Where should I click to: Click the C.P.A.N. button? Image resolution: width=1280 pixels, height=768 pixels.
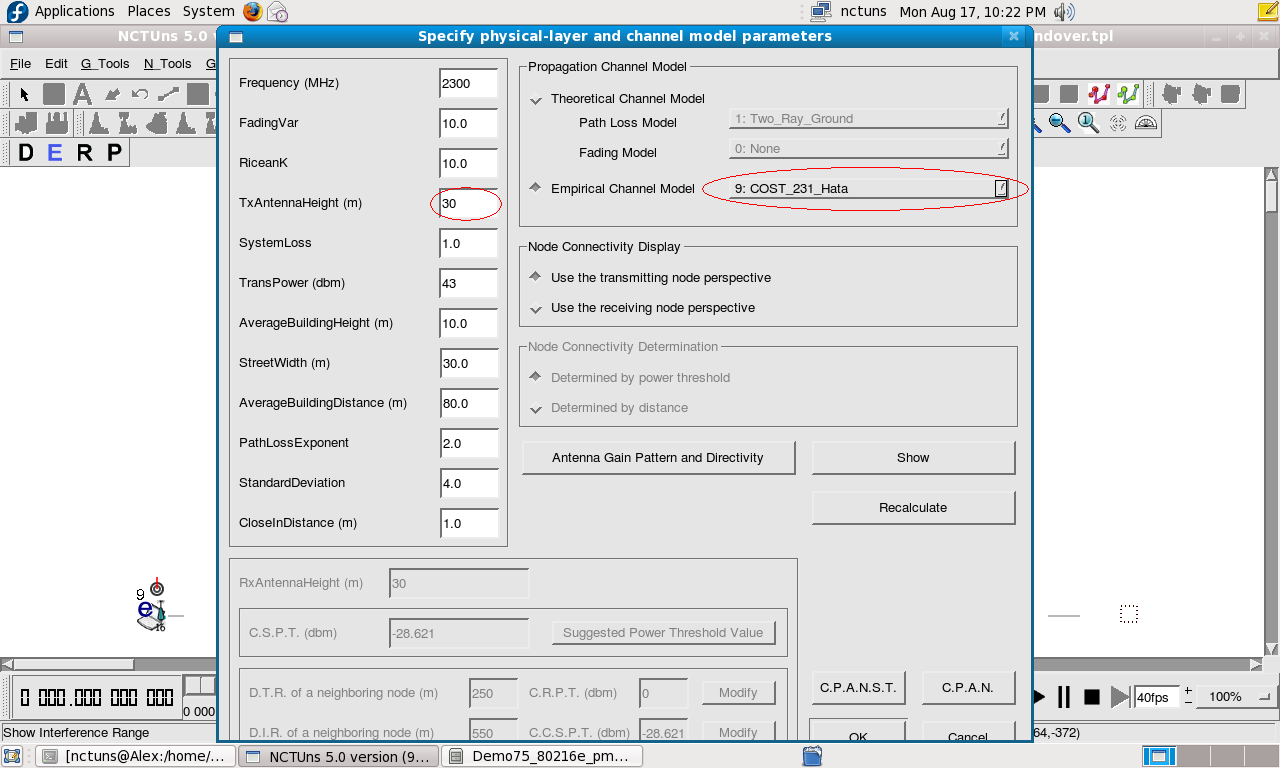click(968, 688)
